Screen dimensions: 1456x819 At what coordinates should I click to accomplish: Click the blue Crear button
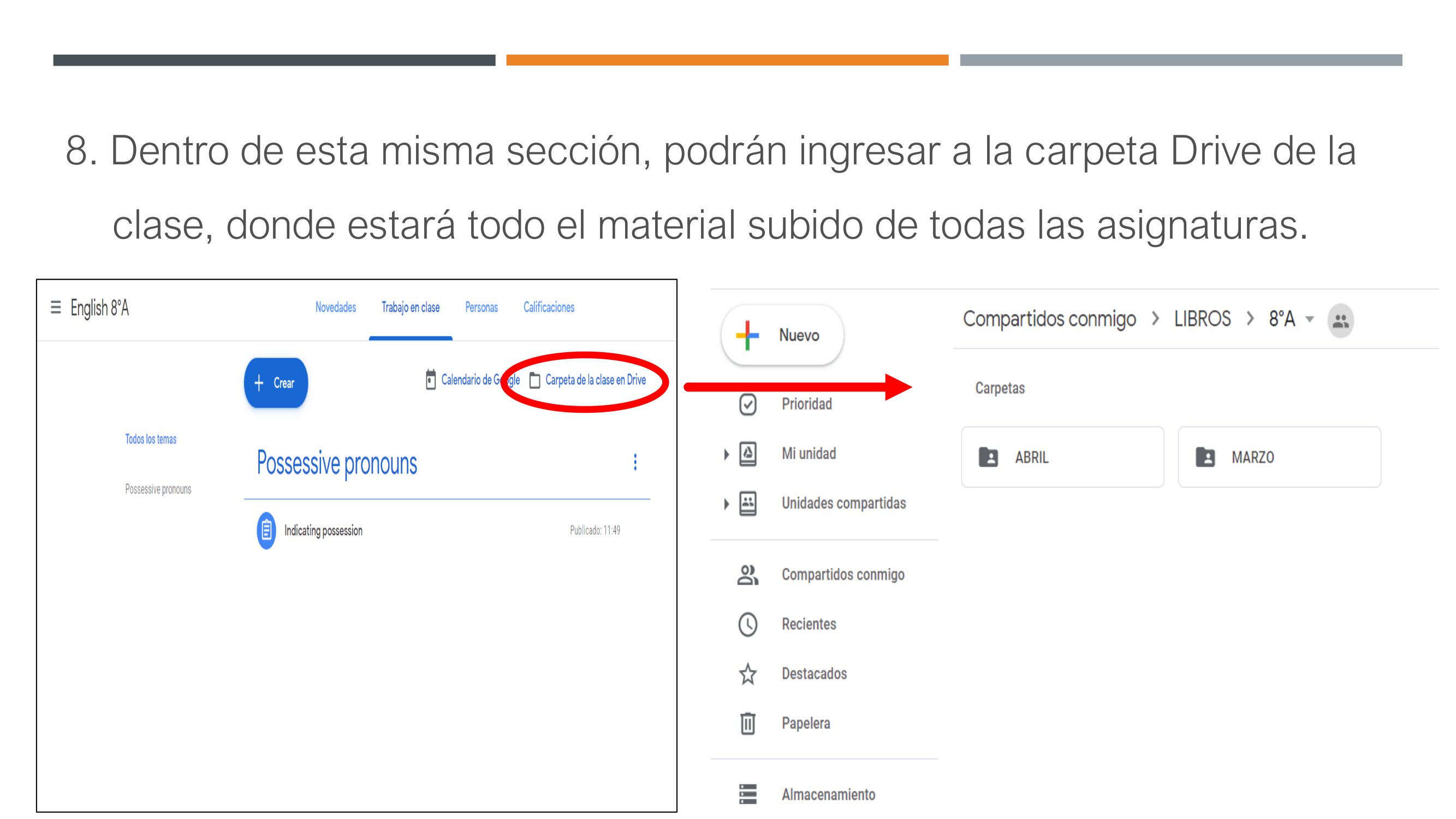pyautogui.click(x=276, y=383)
